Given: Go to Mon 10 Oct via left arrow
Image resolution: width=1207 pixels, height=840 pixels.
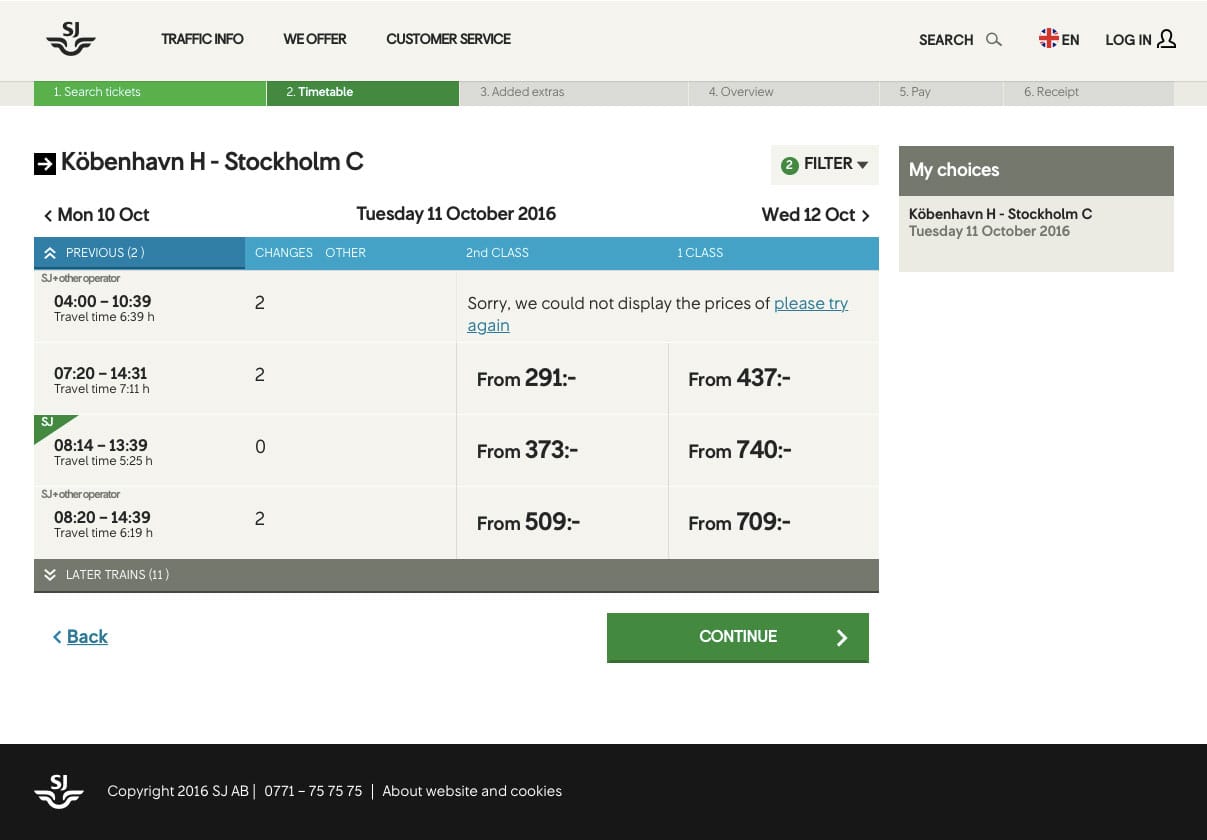Looking at the screenshot, I should pyautogui.click(x=48, y=215).
